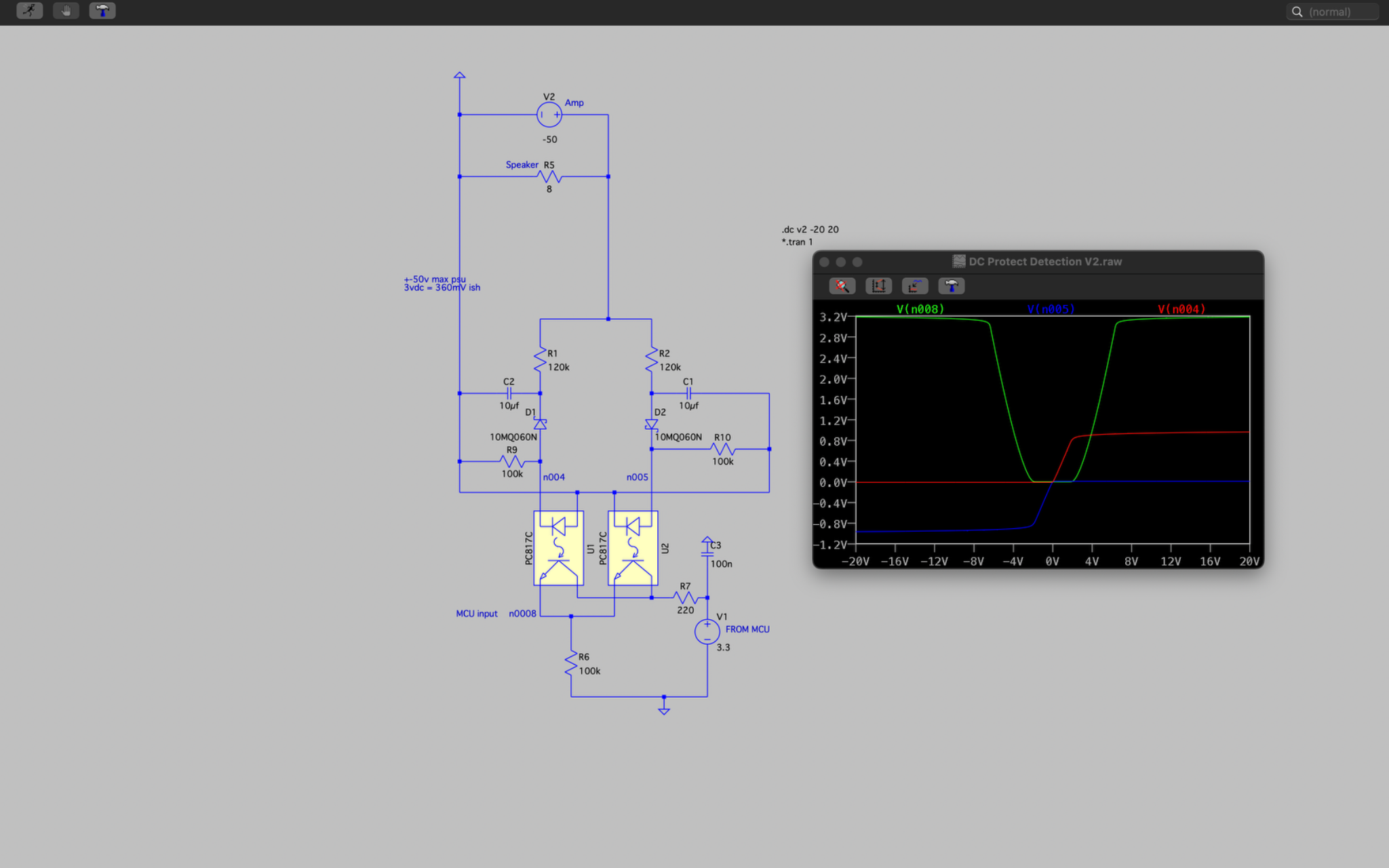The image size is (1389, 868).
Task: Zoom waveform to fit in plot window
Action: tap(842, 286)
